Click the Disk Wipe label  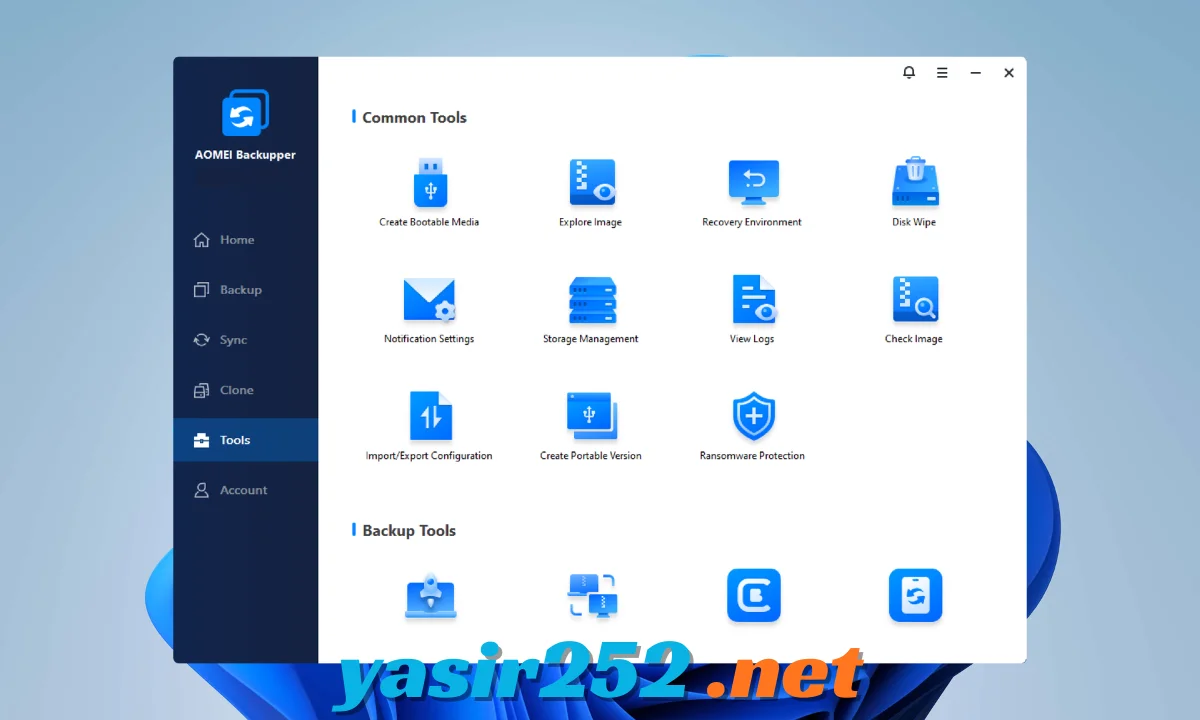pos(914,222)
